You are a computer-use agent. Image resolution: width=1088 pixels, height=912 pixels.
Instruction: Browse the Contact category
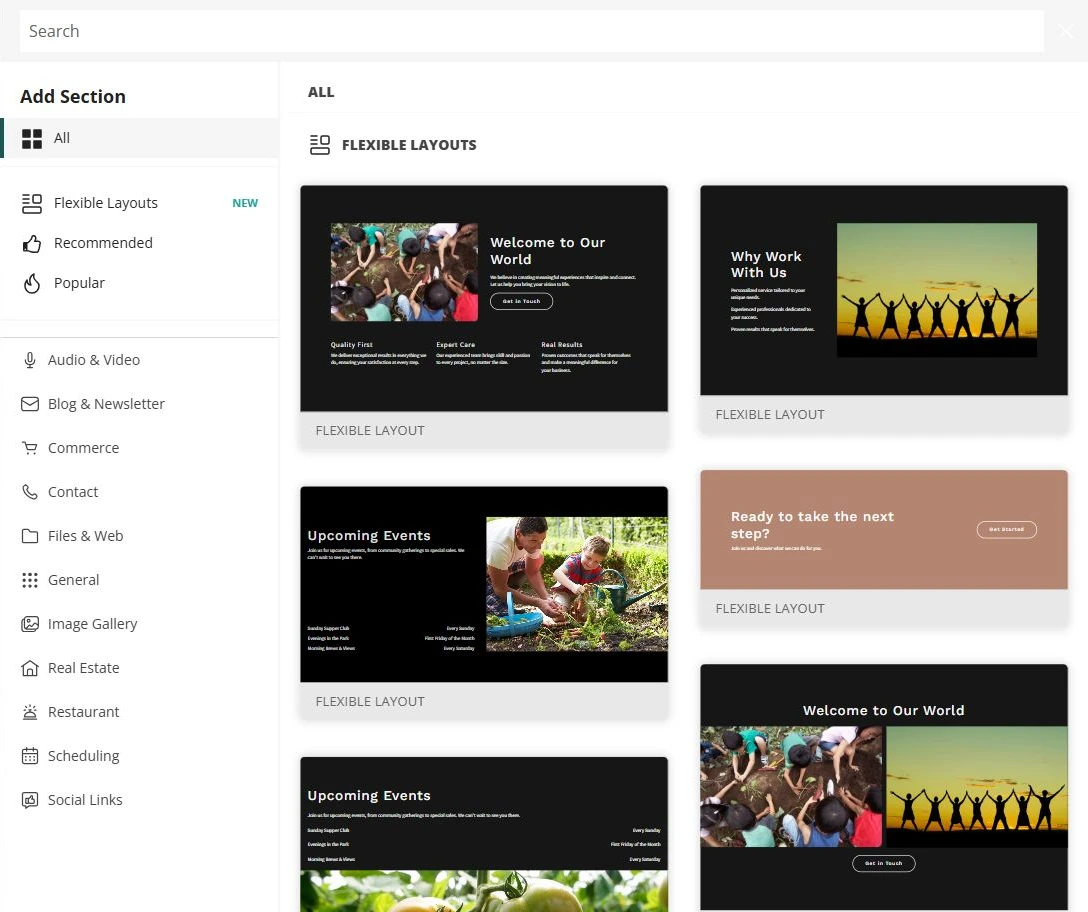pos(139,492)
